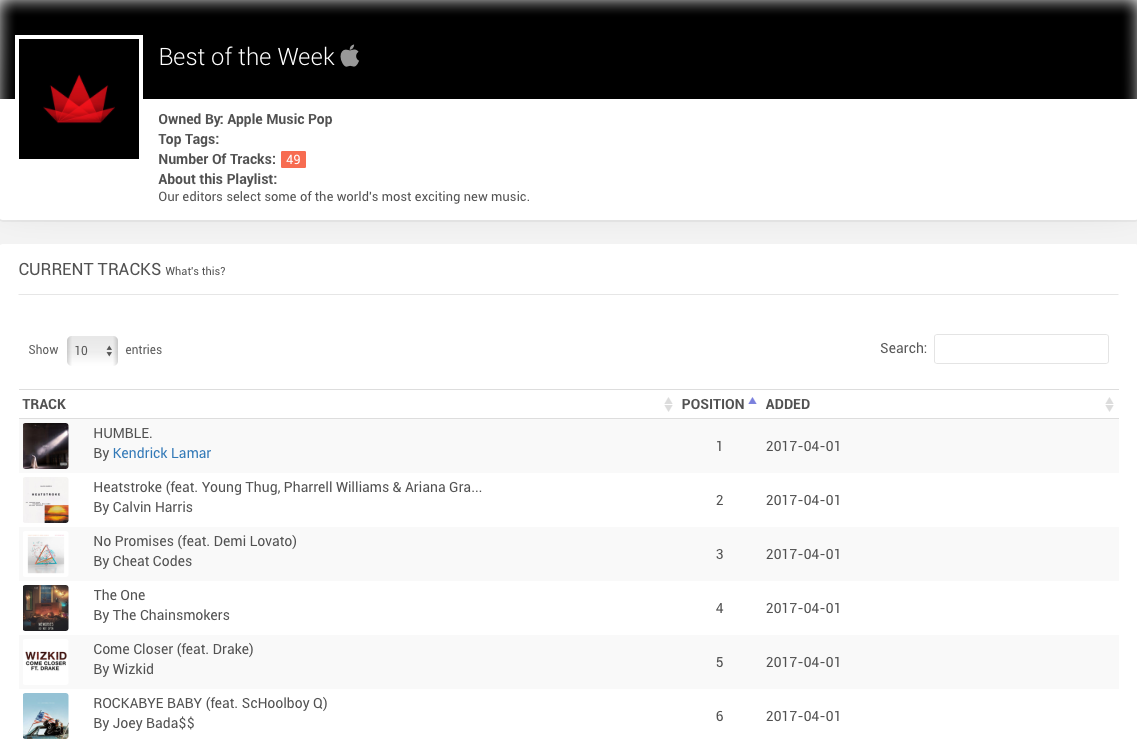This screenshot has height=743, width=1137.
Task: Click the No Promises album artwork
Action: (x=46, y=554)
